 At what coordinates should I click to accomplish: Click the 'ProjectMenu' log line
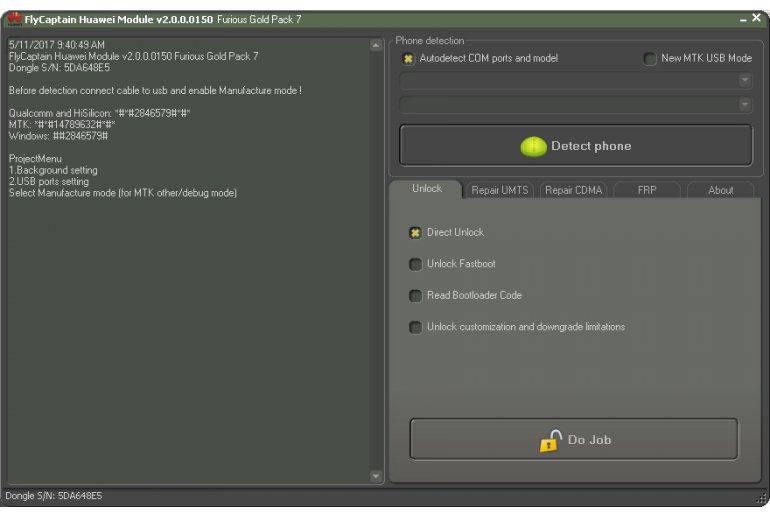[x=35, y=159]
